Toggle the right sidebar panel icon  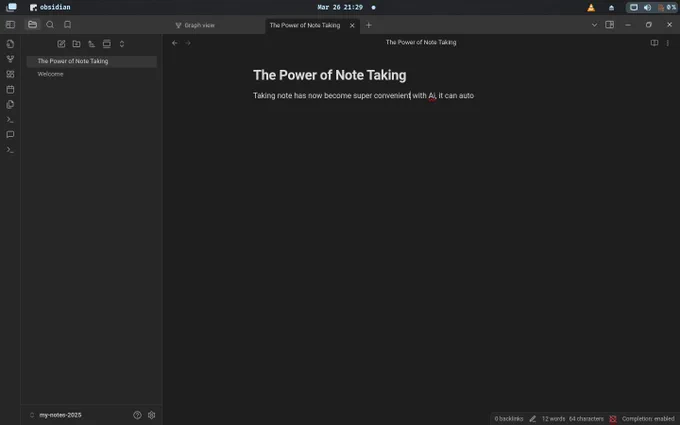(609, 25)
